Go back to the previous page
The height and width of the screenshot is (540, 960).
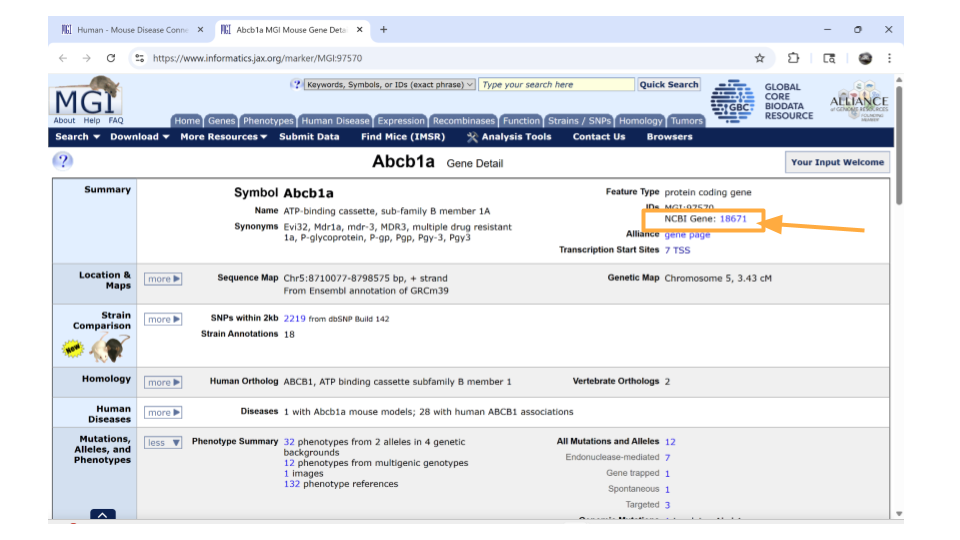[63, 58]
